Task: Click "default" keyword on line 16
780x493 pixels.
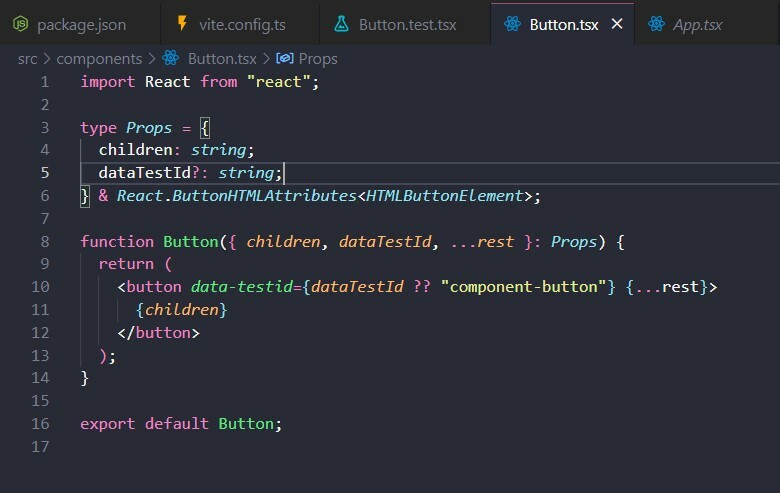Action: coord(177,424)
